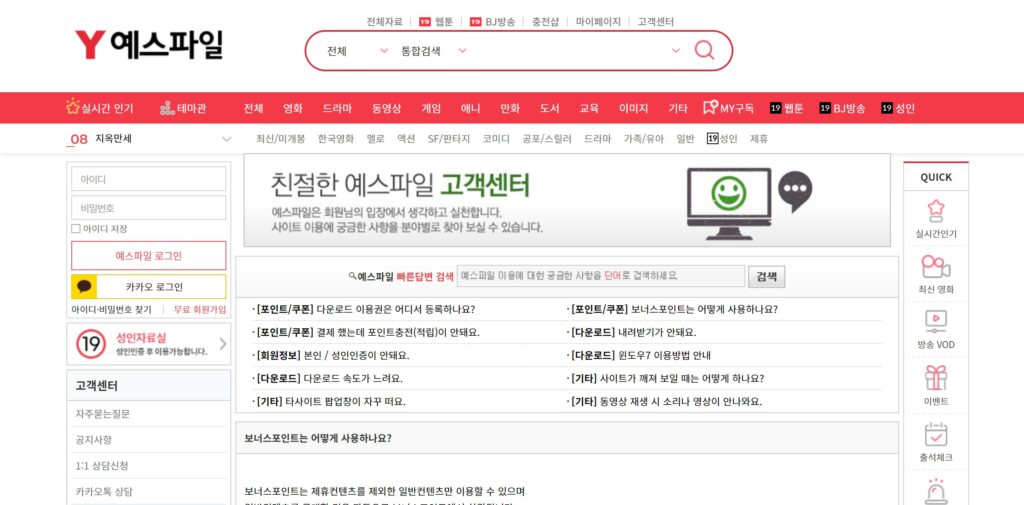Focus the 아이디 input field
The width and height of the screenshot is (1024, 505).
pyautogui.click(x=149, y=178)
